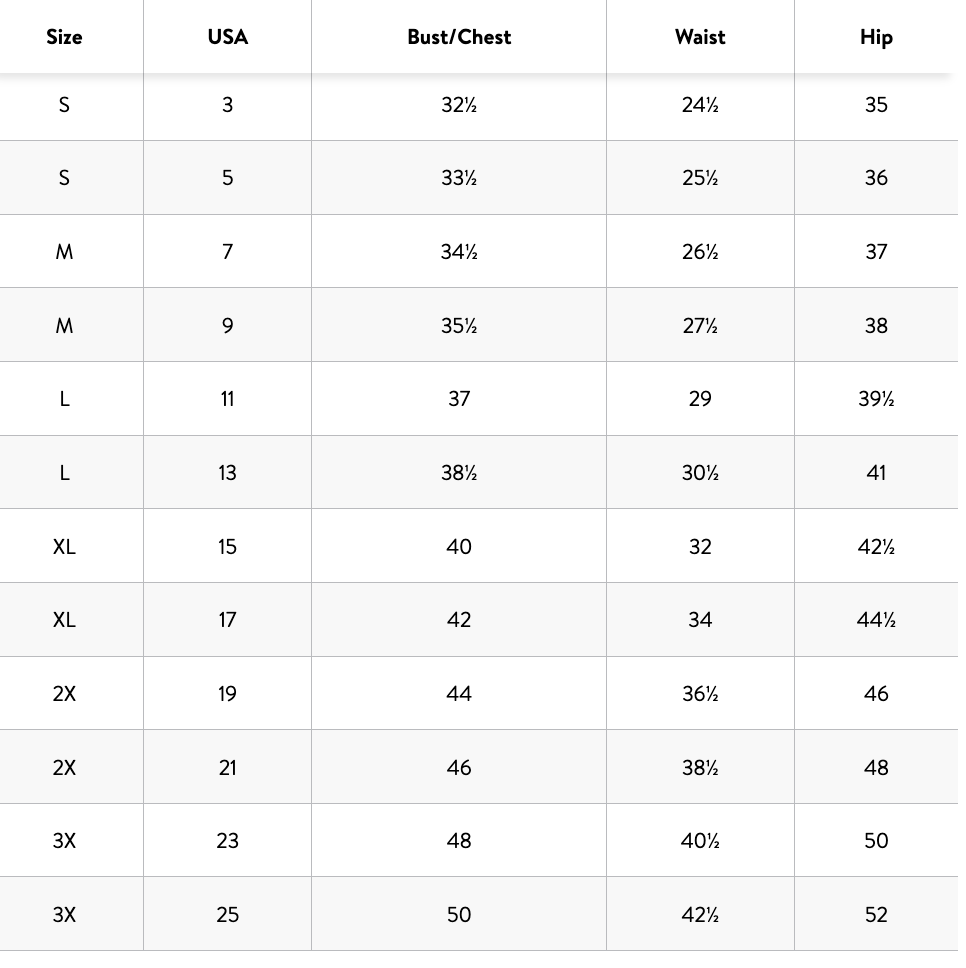Click the waist value 25½ cell
This screenshot has width=966, height=968.
point(700,178)
